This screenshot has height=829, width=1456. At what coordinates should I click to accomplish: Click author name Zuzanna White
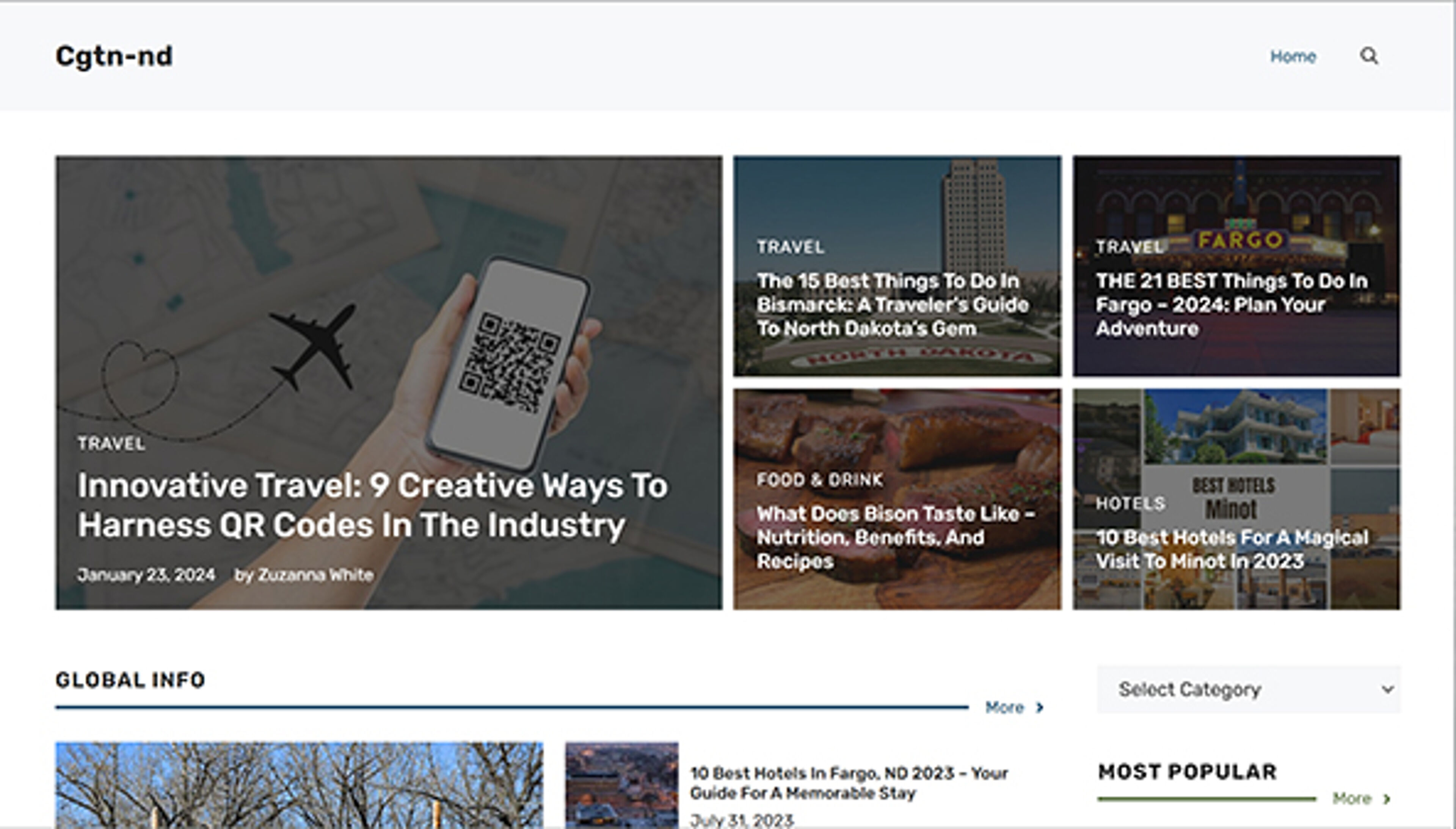[315, 575]
